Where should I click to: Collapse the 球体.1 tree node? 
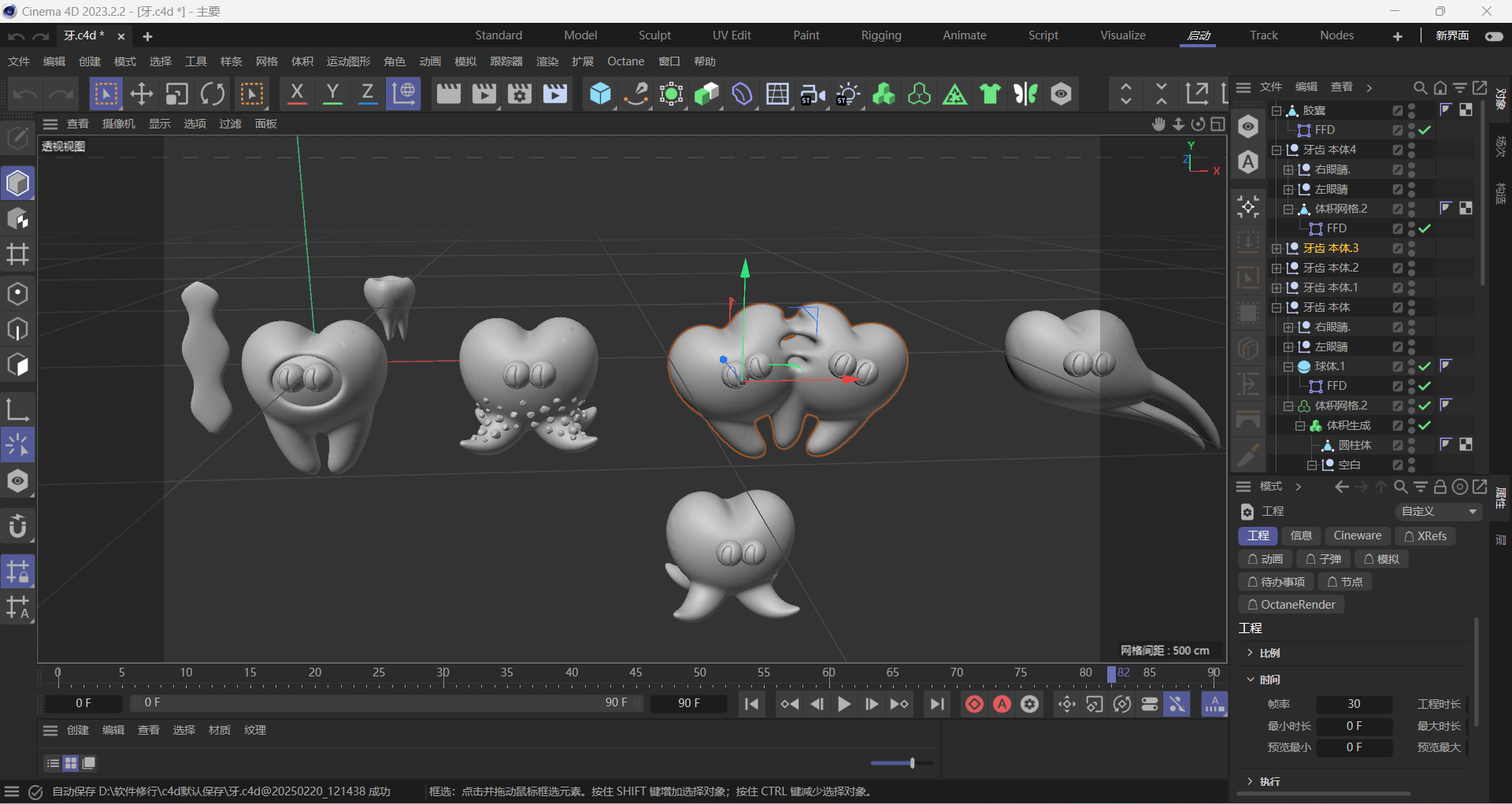1288,366
